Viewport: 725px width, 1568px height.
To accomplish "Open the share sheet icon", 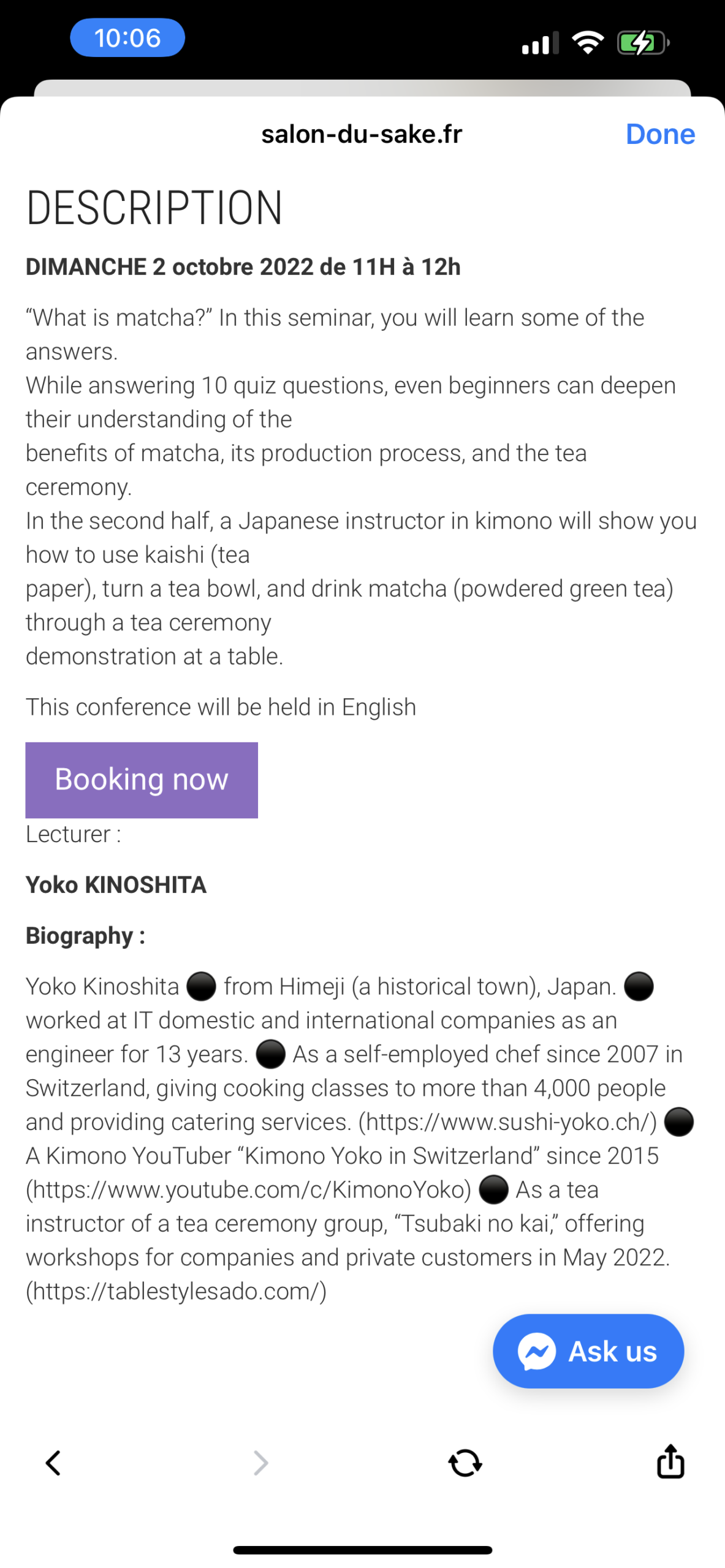I will click(x=670, y=1461).
